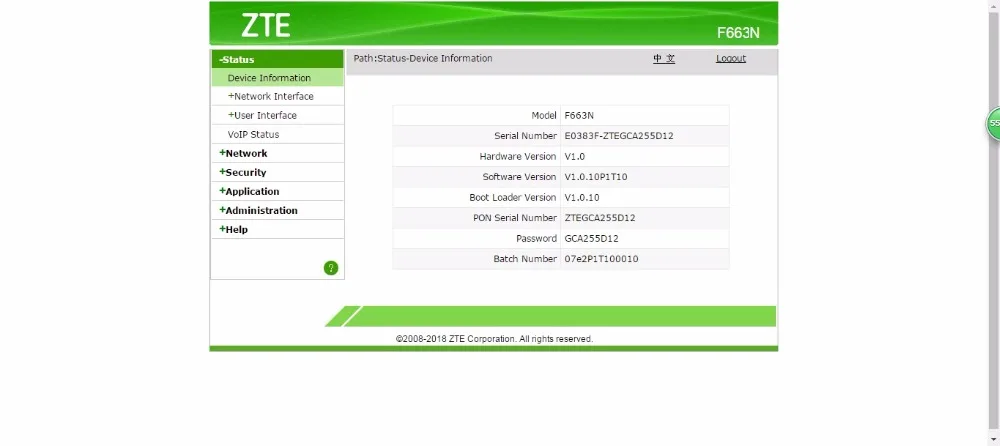Click the Hardware Version V1.0 value

click(x=575, y=156)
